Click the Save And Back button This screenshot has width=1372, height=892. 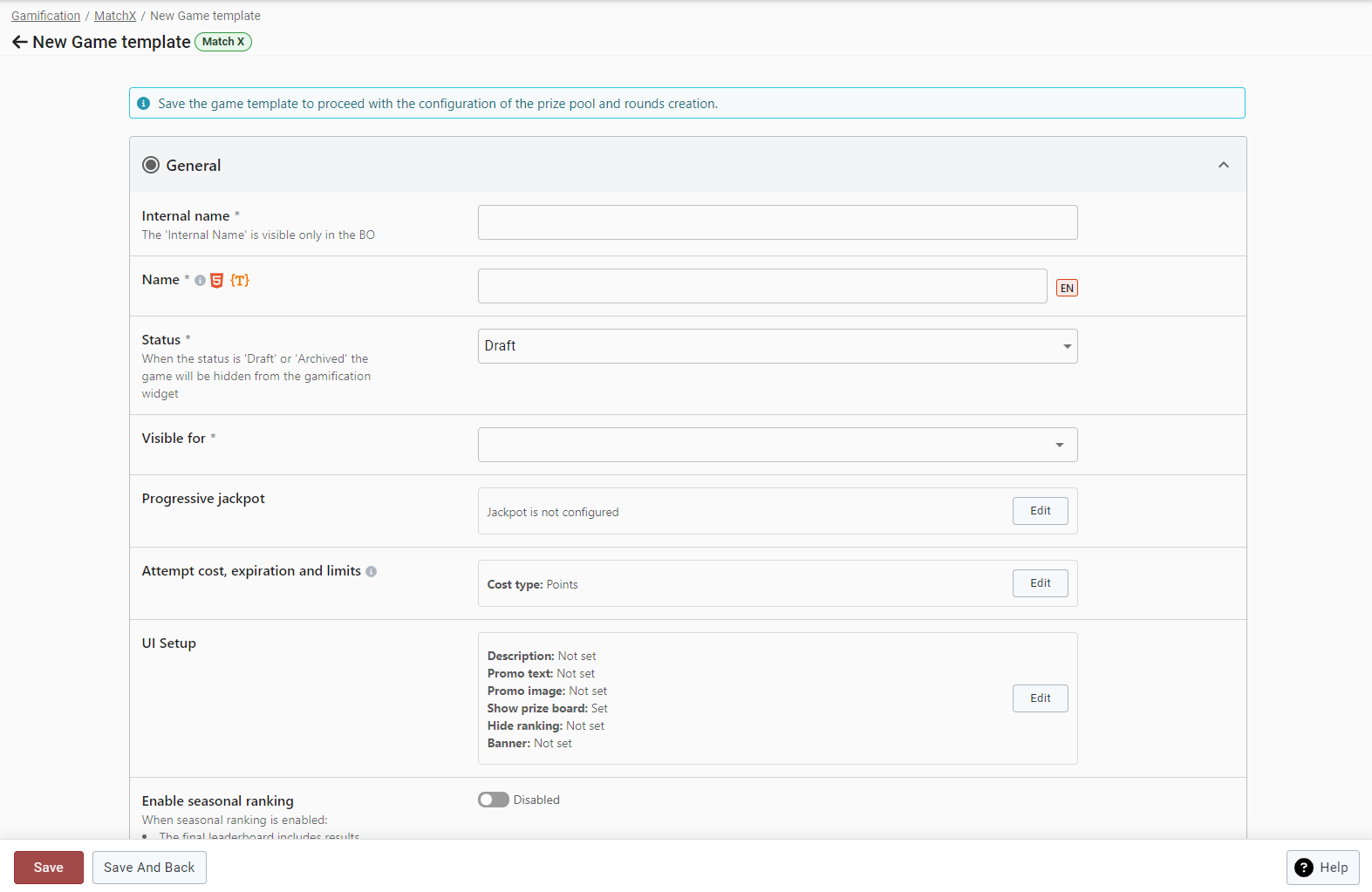point(149,868)
